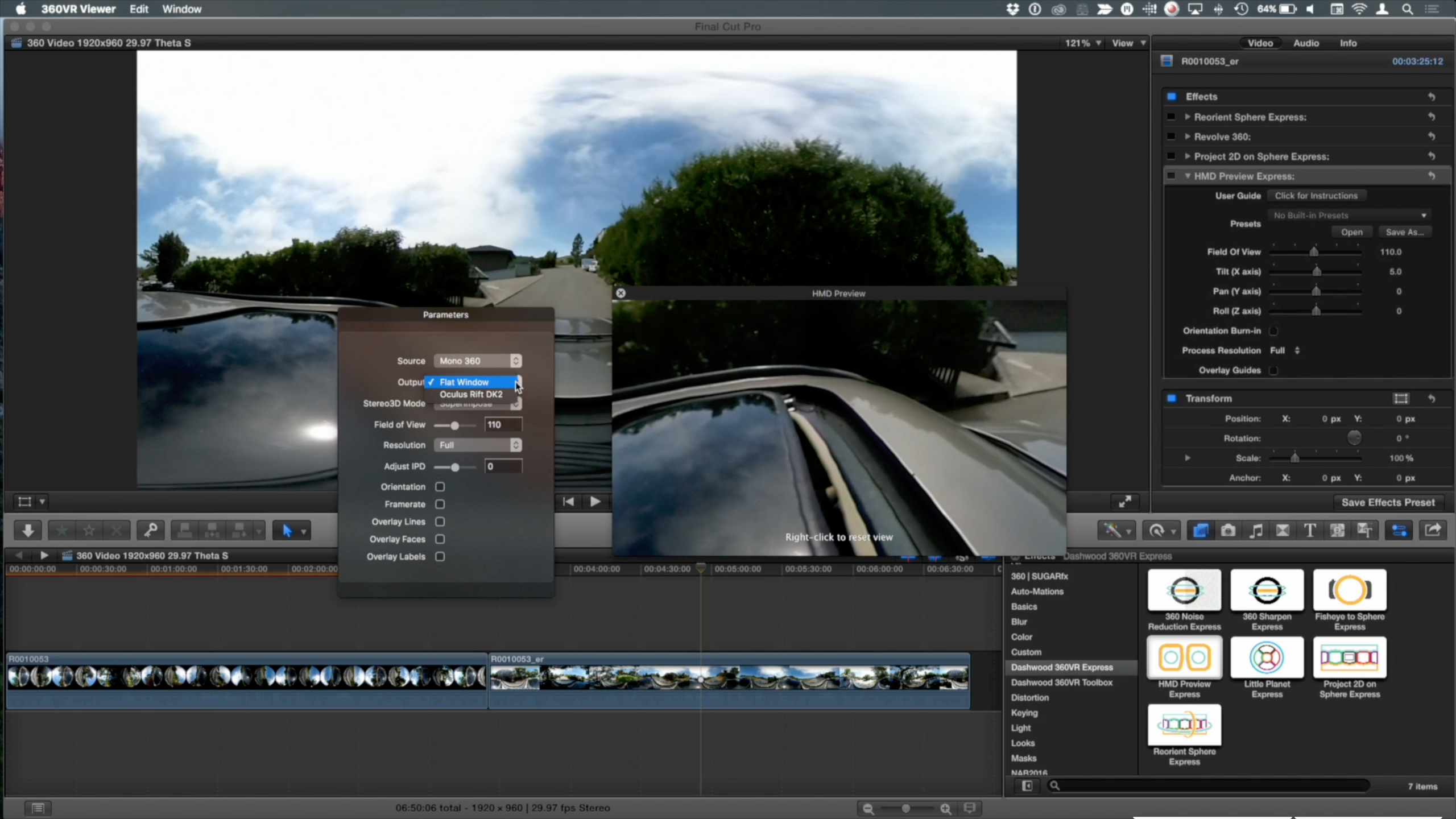Switch to the Info inspector tab
This screenshot has height=819, width=1456.
pos(1348,43)
